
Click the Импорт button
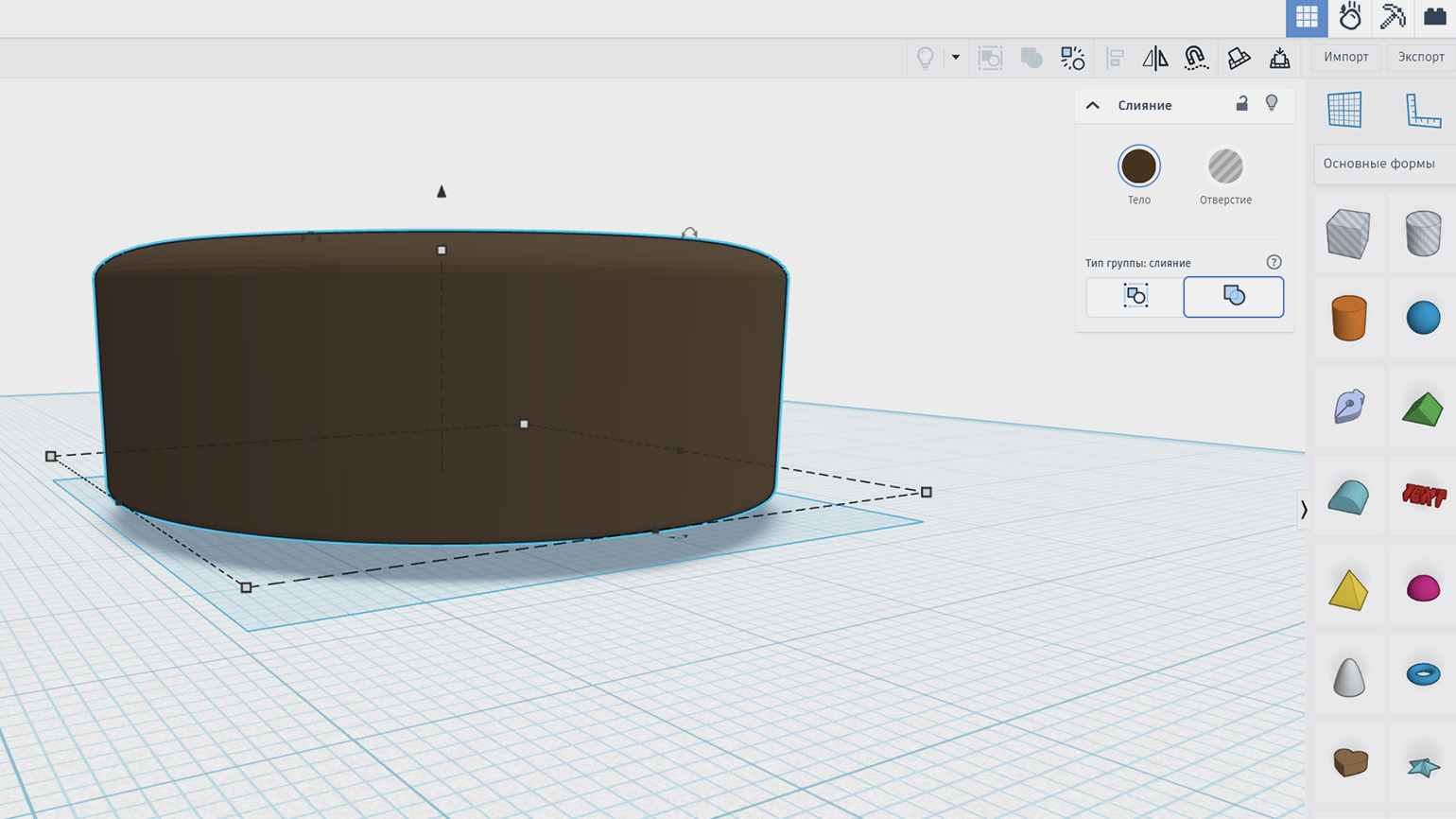(x=1345, y=57)
